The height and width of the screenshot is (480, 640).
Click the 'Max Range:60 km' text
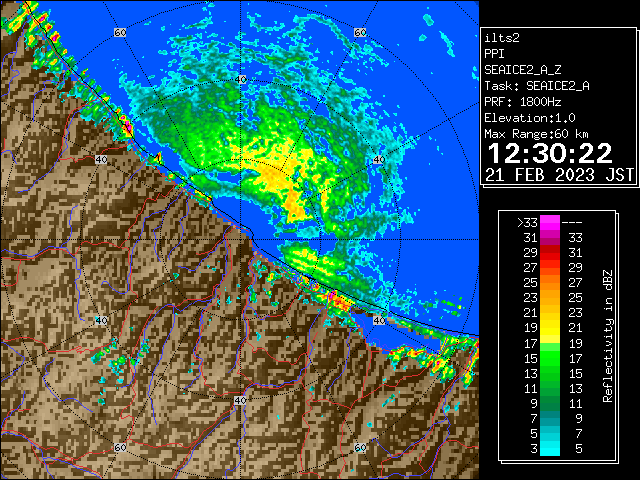[536, 134]
